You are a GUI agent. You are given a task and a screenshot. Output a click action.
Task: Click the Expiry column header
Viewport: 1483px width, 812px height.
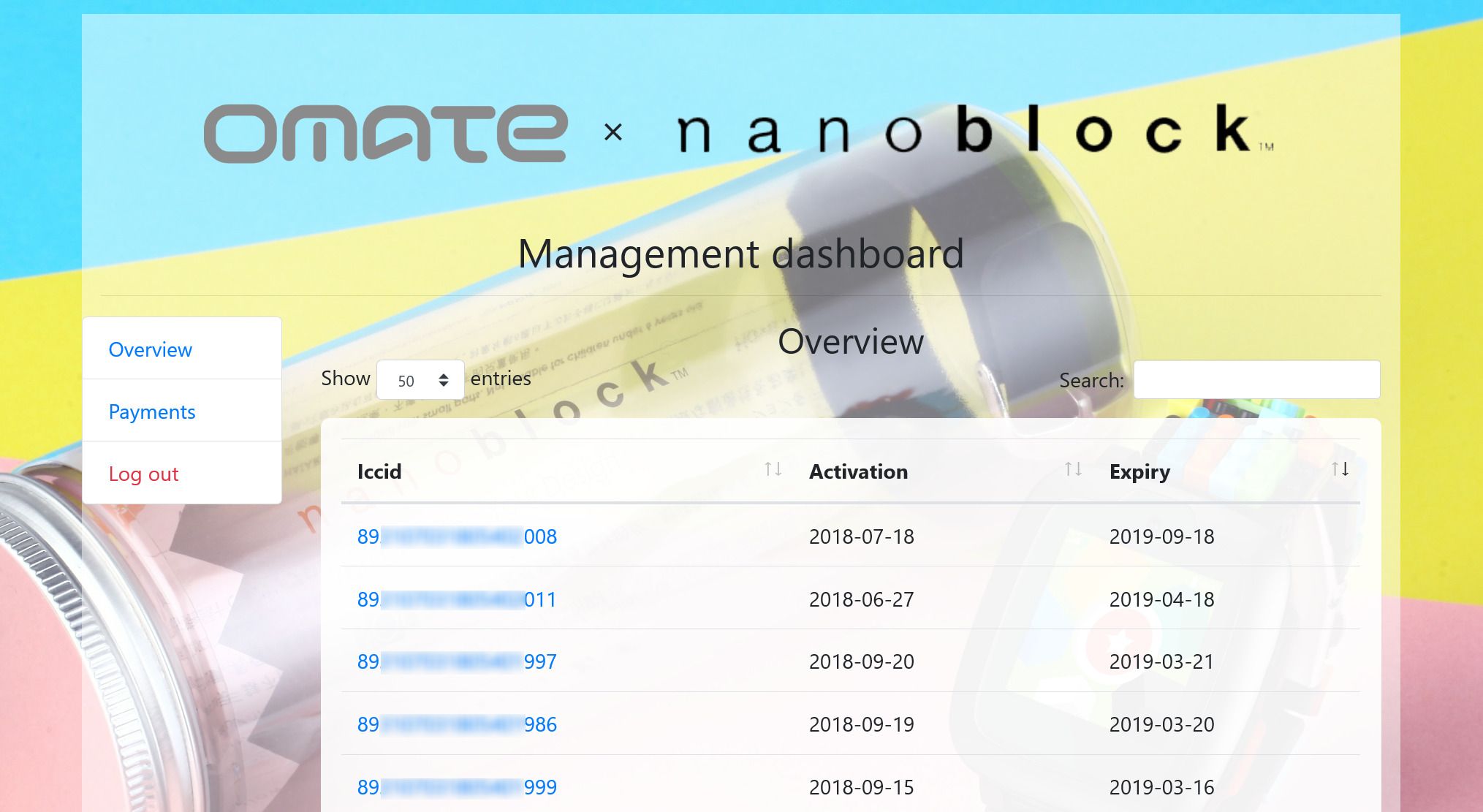point(1139,471)
